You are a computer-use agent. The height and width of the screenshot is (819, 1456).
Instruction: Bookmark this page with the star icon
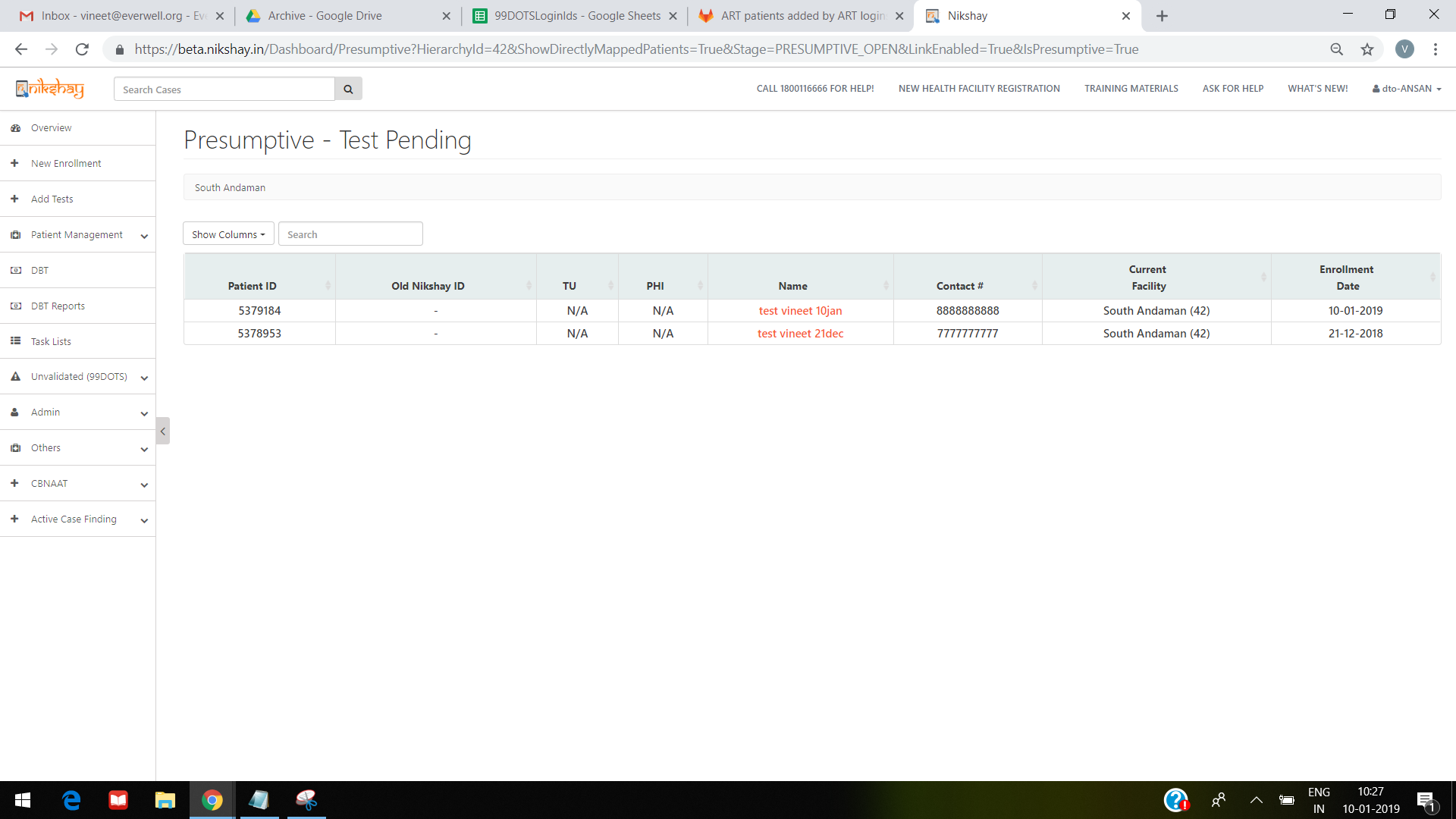point(1367,49)
